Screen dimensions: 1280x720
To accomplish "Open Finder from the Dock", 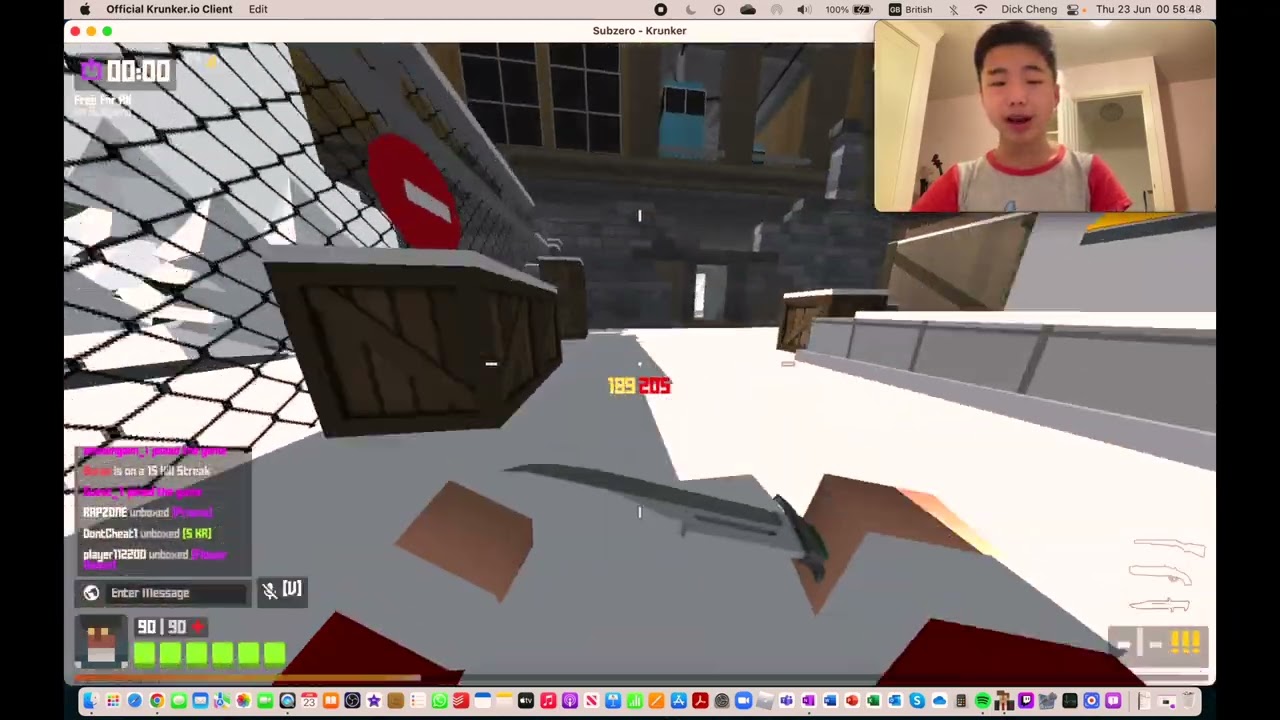I will pos(90,701).
